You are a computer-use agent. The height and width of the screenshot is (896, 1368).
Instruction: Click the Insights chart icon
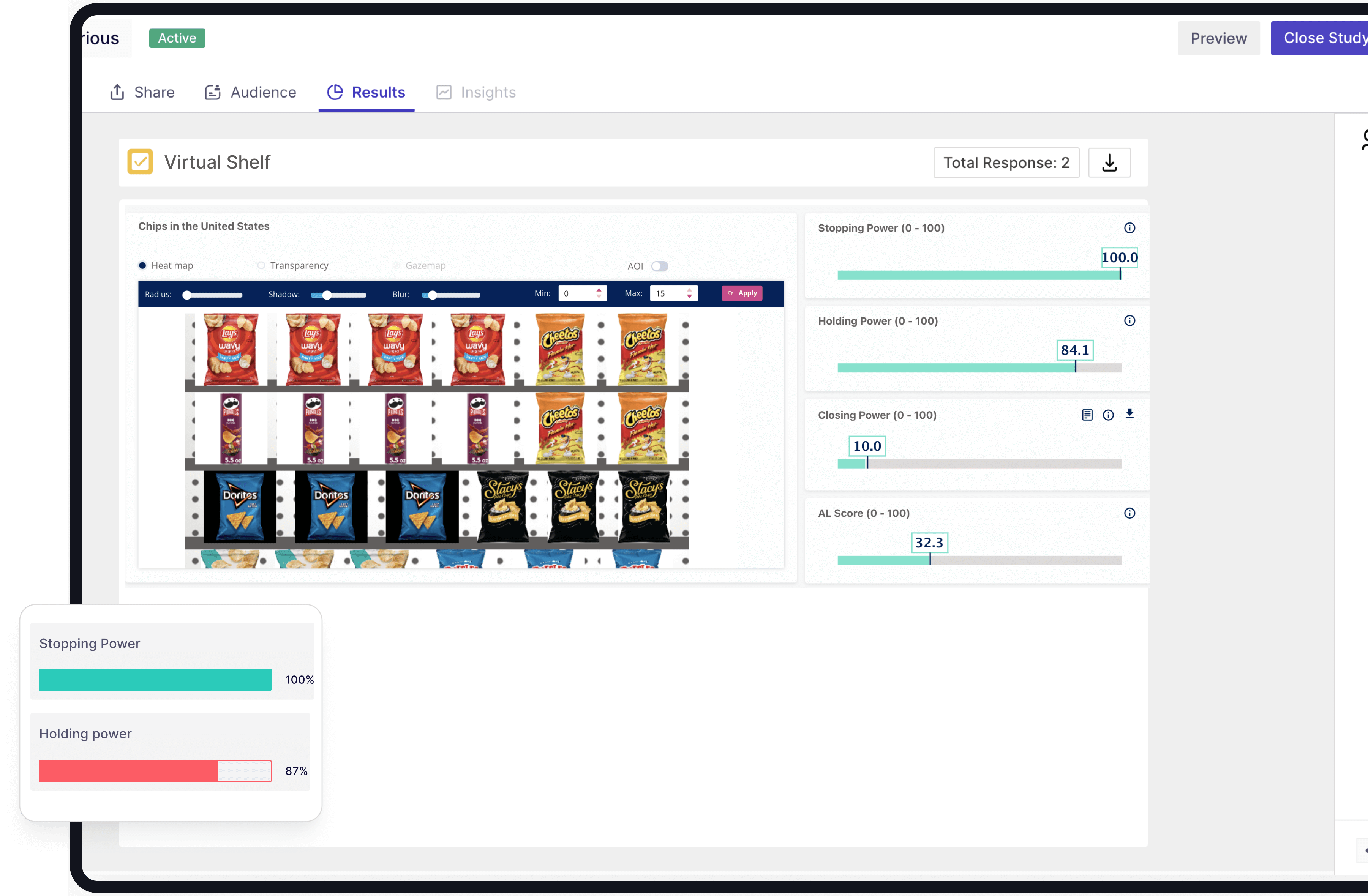[444, 92]
